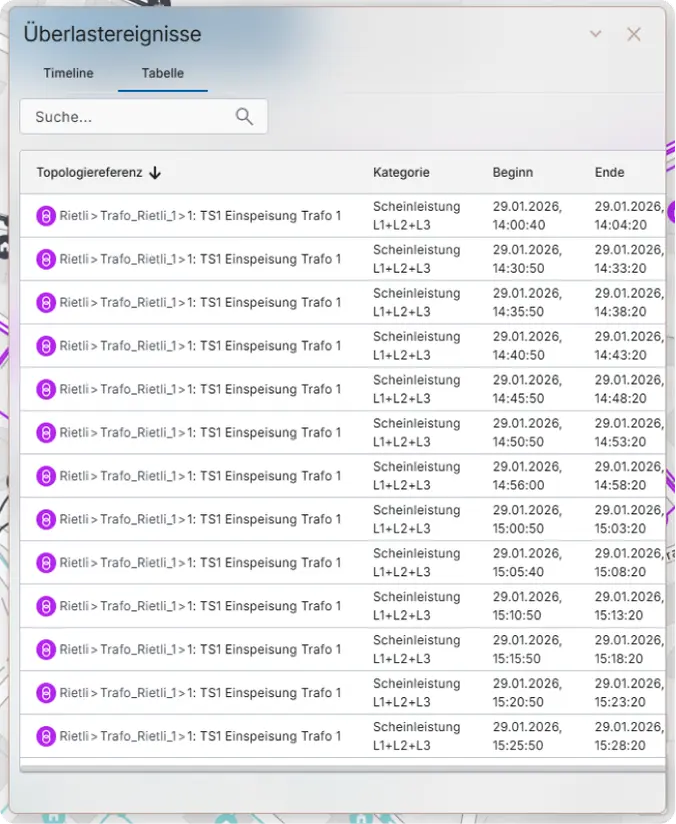Click Ende value 14:43:20
Viewport: 676px width, 824px height.
(x=629, y=346)
